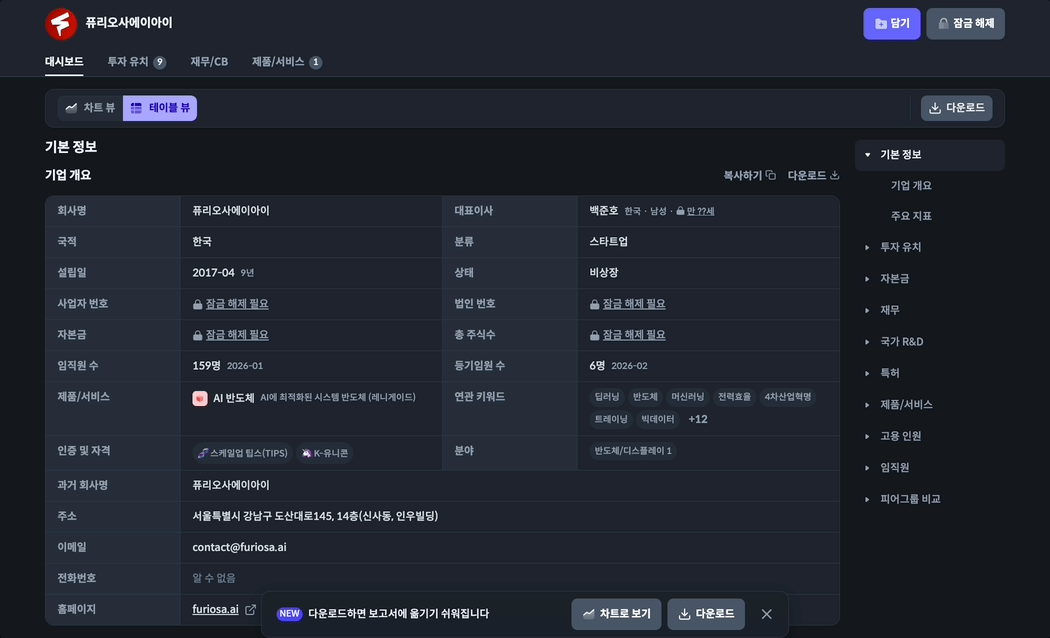Expand the 특허 sidebar section

click(868, 373)
